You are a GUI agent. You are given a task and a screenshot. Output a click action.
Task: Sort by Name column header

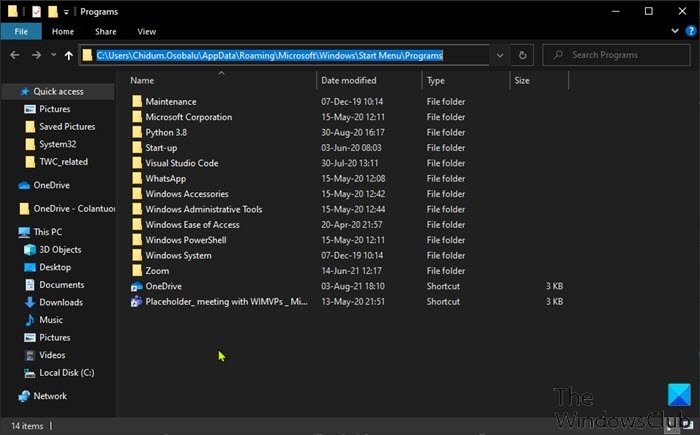pos(142,80)
